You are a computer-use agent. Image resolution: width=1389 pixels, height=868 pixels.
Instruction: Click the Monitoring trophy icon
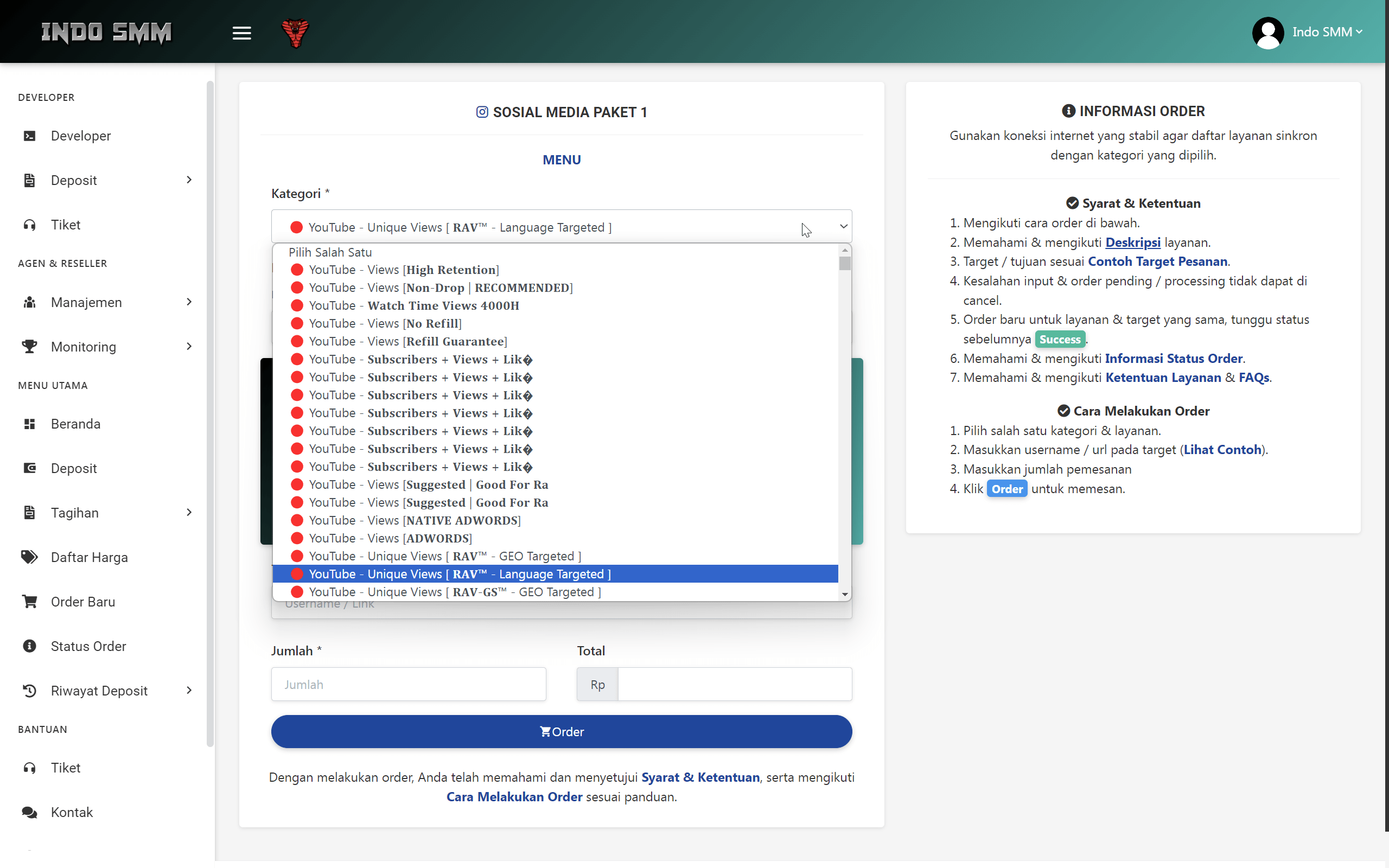29,347
